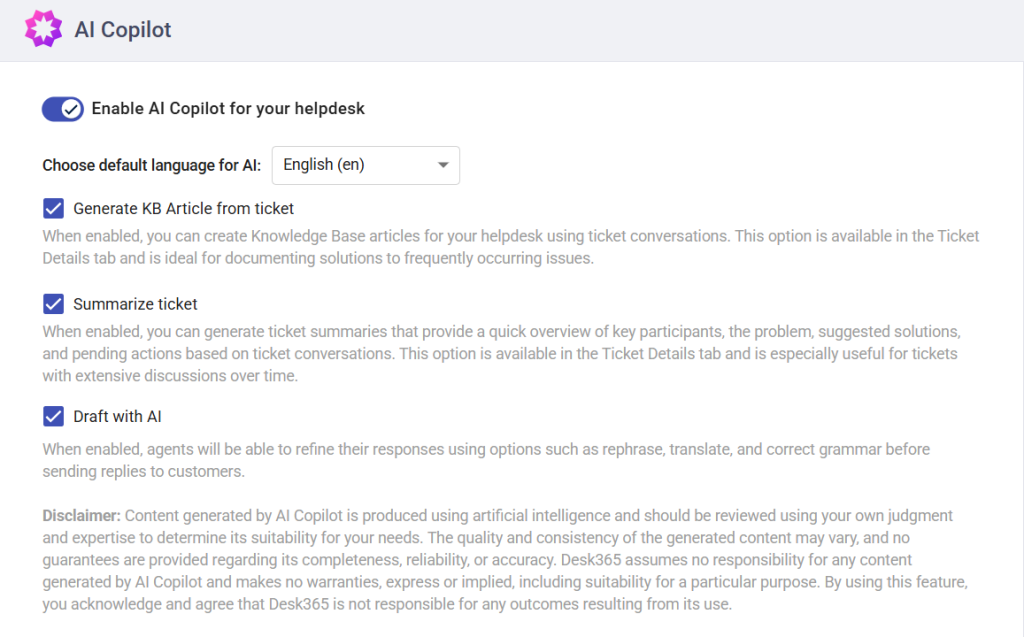
Task: Expand the English (en) language selector
Action: pos(365,165)
